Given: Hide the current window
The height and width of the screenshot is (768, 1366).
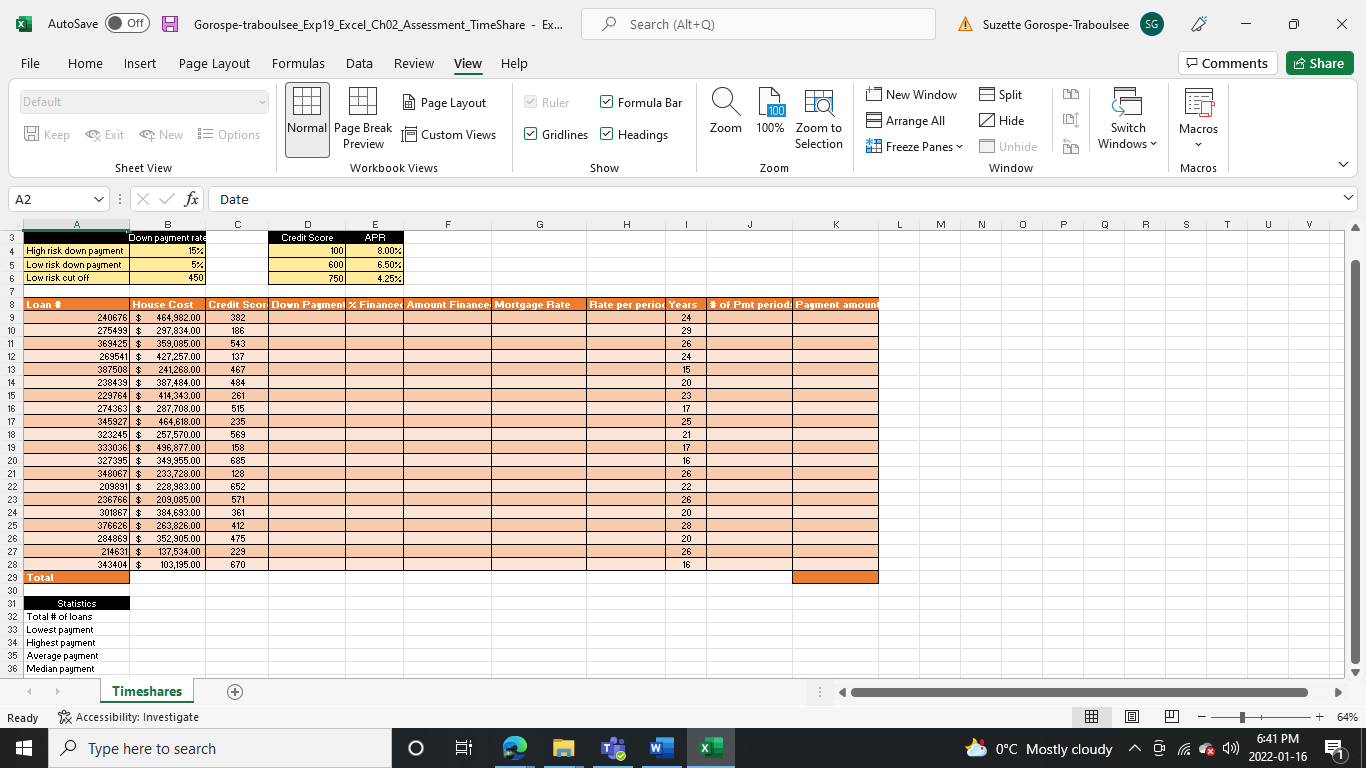Looking at the screenshot, I should [1001, 121].
